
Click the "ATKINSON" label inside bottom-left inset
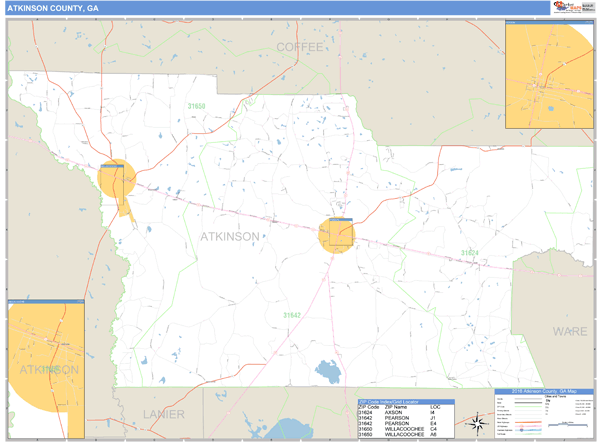[49, 370]
